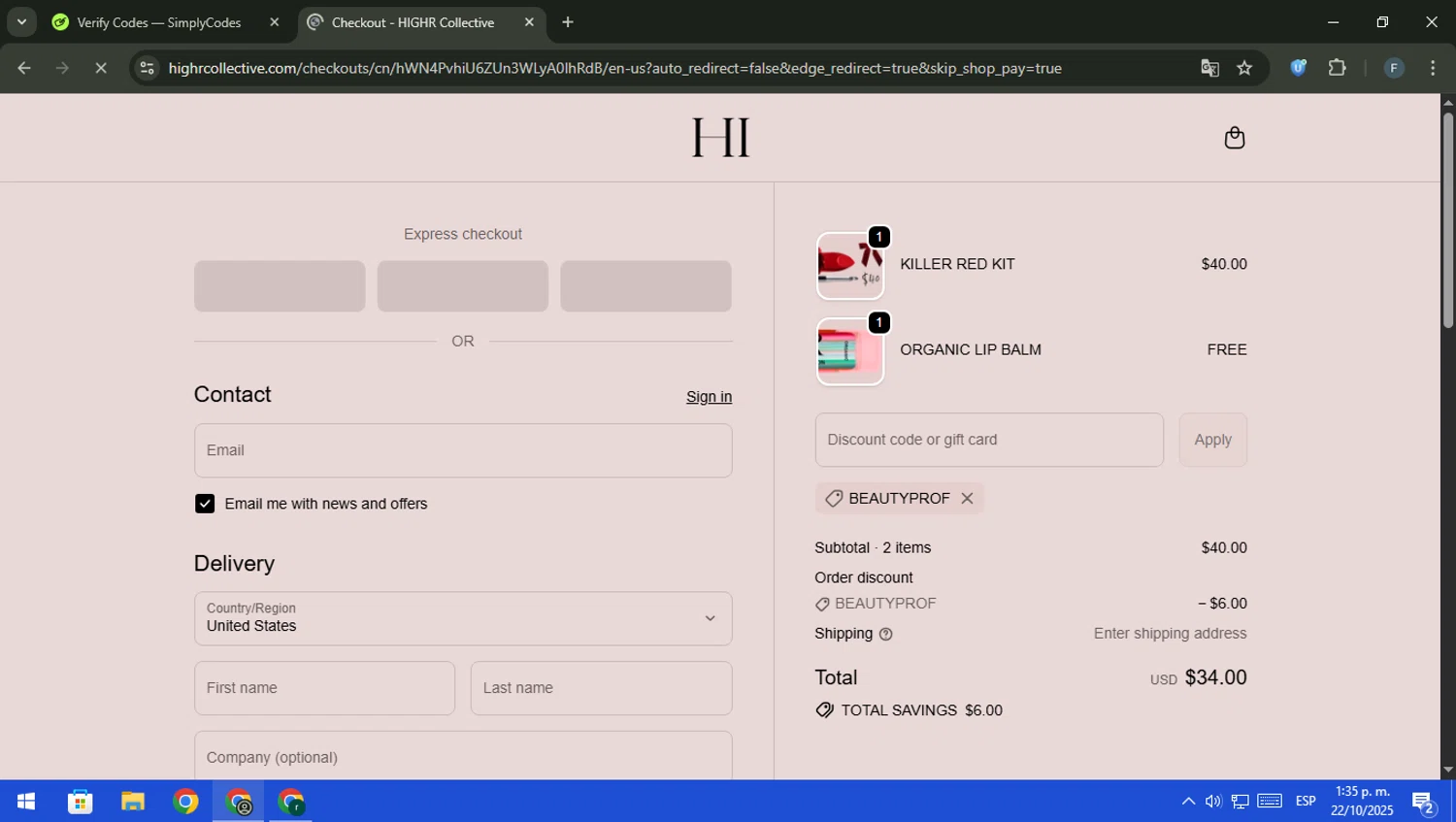The height and width of the screenshot is (822, 1456).
Task: Remove the BEAUTYPROF discount code tag
Action: click(x=967, y=498)
